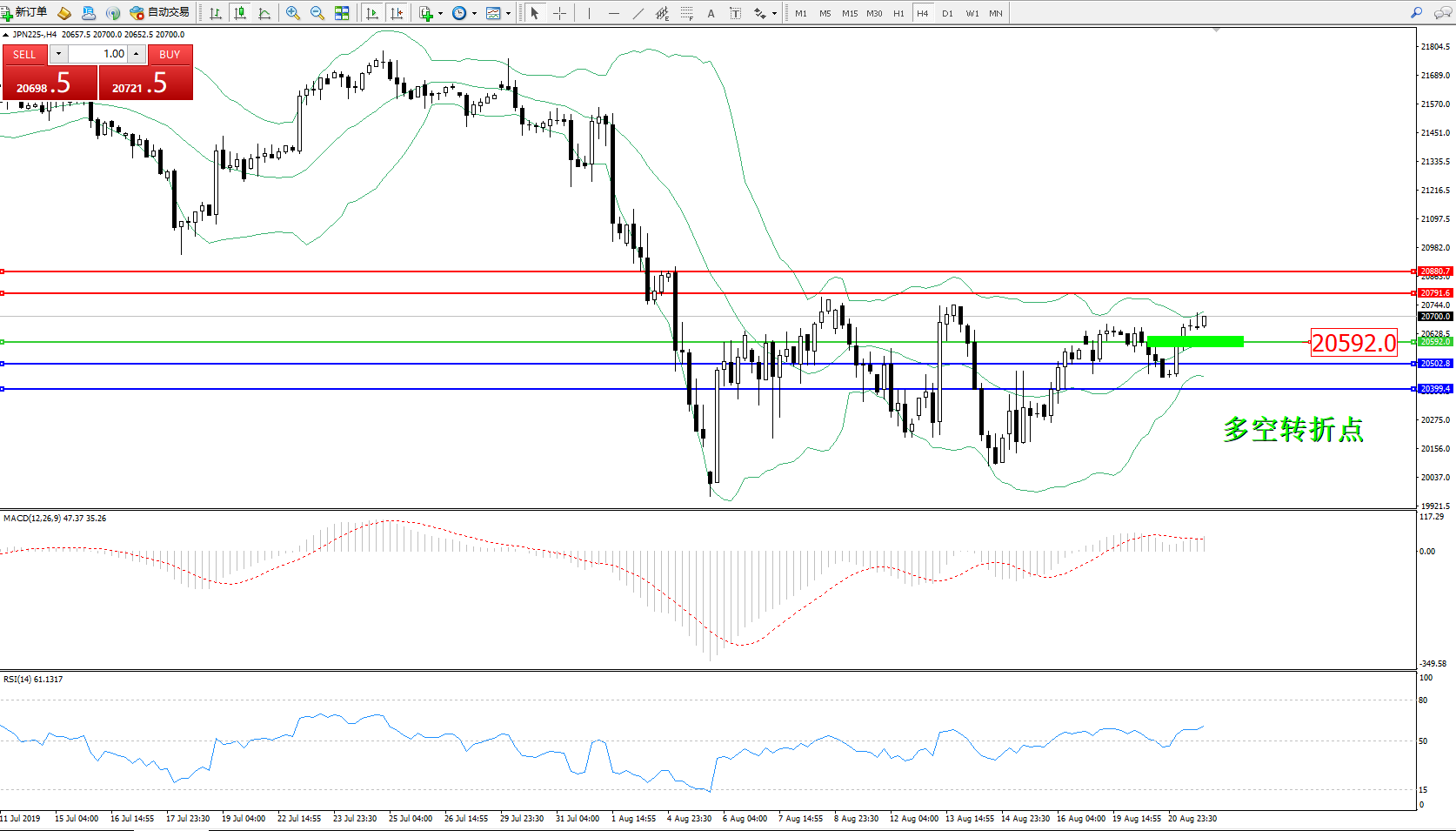The width and height of the screenshot is (1456, 831).
Task: Toggle candlestick chart display mode
Action: tap(240, 13)
